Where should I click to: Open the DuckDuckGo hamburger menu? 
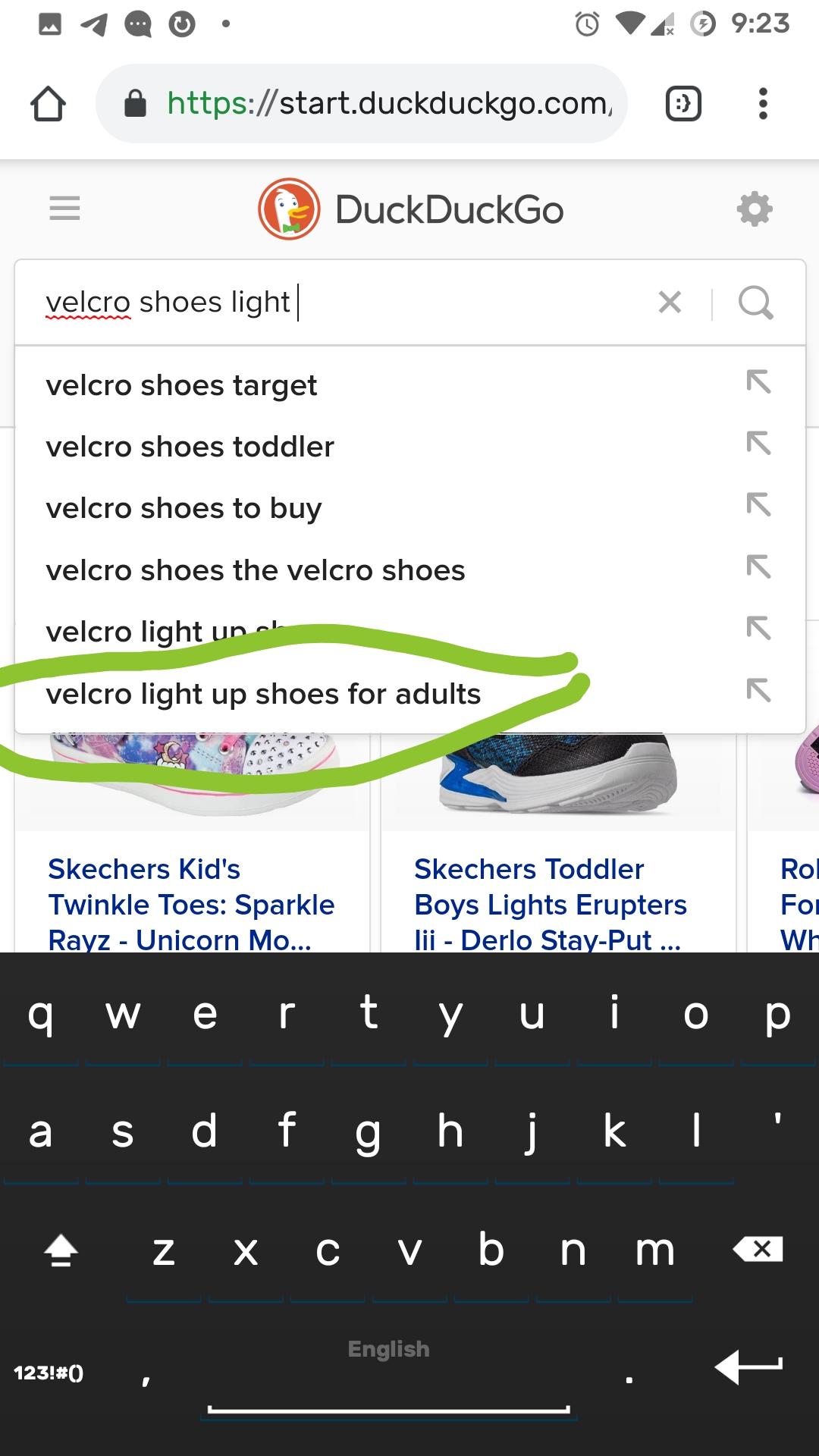[64, 208]
